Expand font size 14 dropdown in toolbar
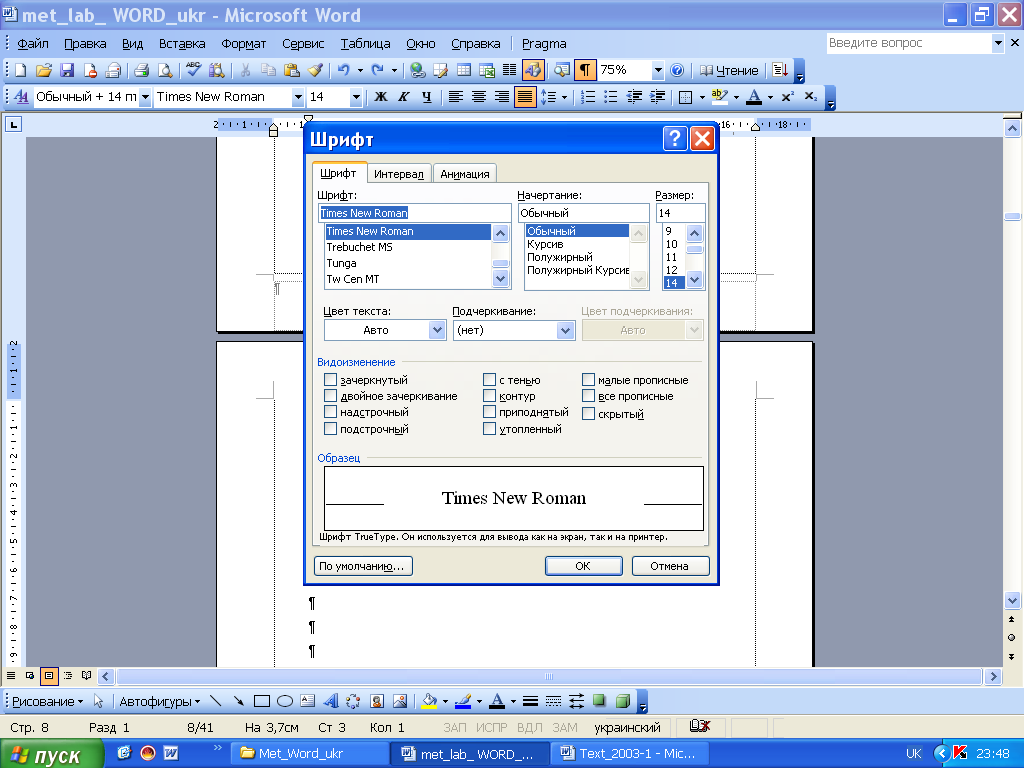Image resolution: width=1024 pixels, height=768 pixels. pyautogui.click(x=356, y=97)
